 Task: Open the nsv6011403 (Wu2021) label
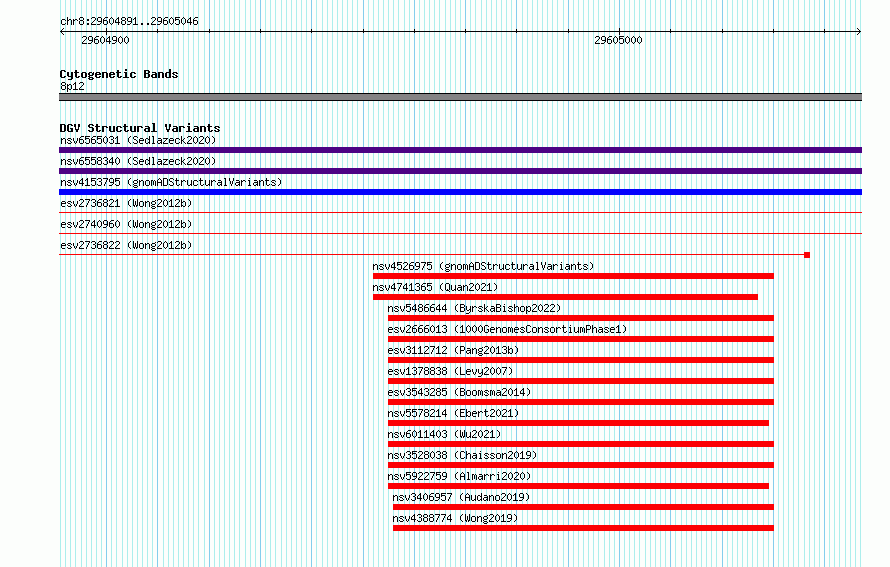(444, 434)
